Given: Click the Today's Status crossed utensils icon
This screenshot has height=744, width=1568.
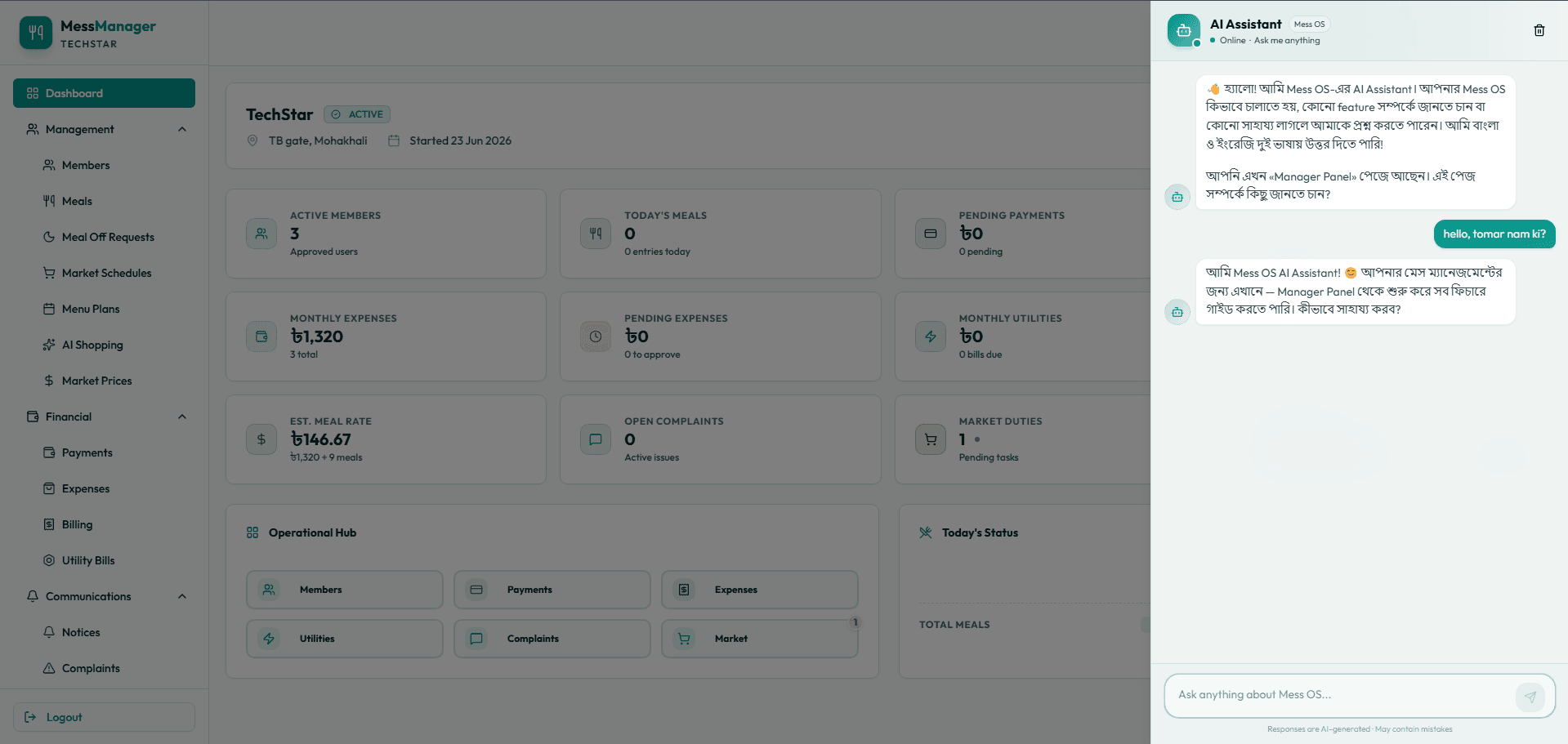Looking at the screenshot, I should point(926,532).
